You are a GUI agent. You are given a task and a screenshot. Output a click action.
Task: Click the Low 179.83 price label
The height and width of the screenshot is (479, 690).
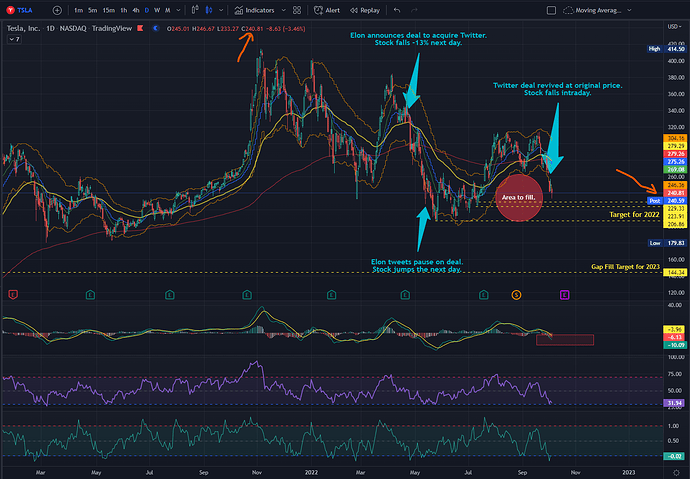[x=667, y=243]
